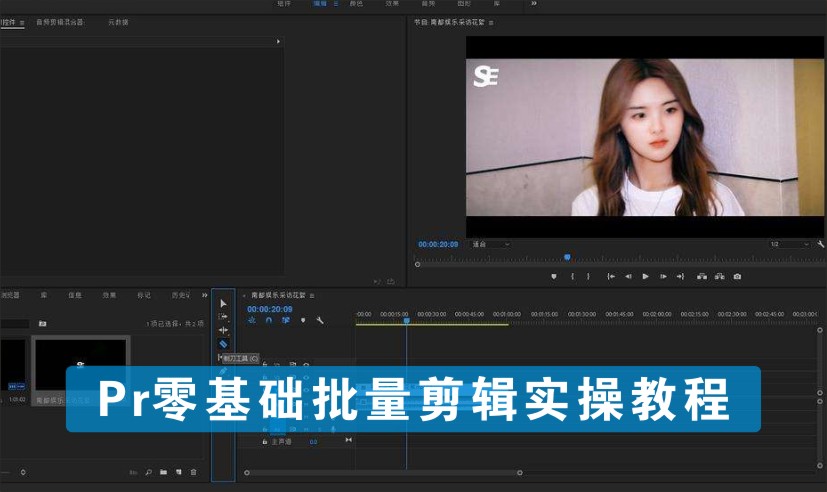Step back one frame
The image size is (827, 492).
click(x=628, y=276)
